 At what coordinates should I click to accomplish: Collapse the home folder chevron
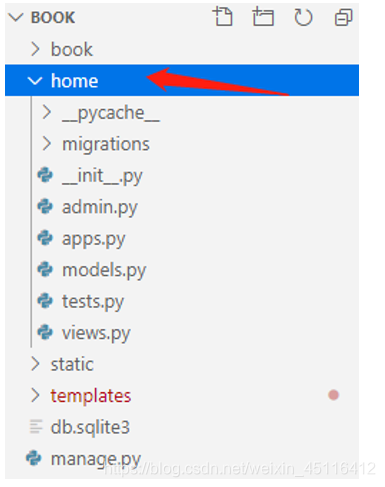point(35,81)
